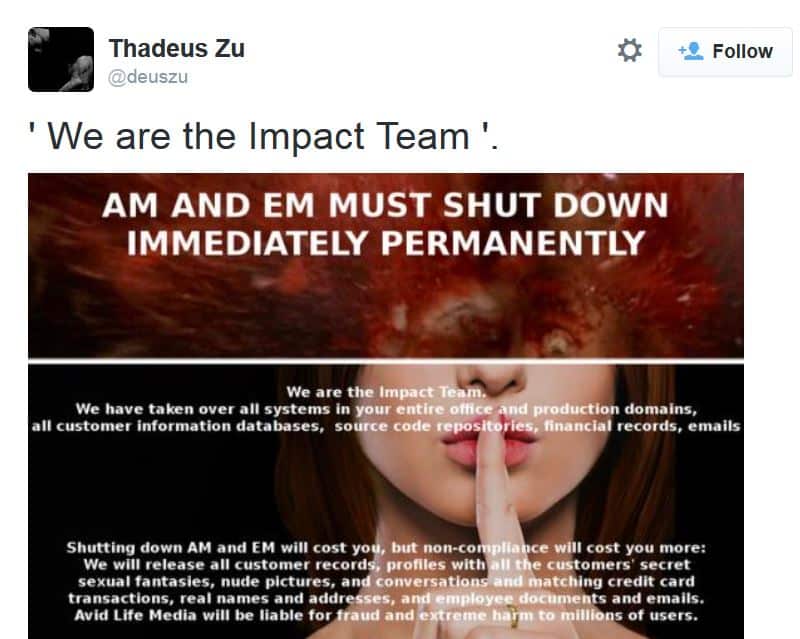Screen dimensions: 800x639
Task: Click the raised finger over the lips
Action: pyautogui.click(x=493, y=510)
